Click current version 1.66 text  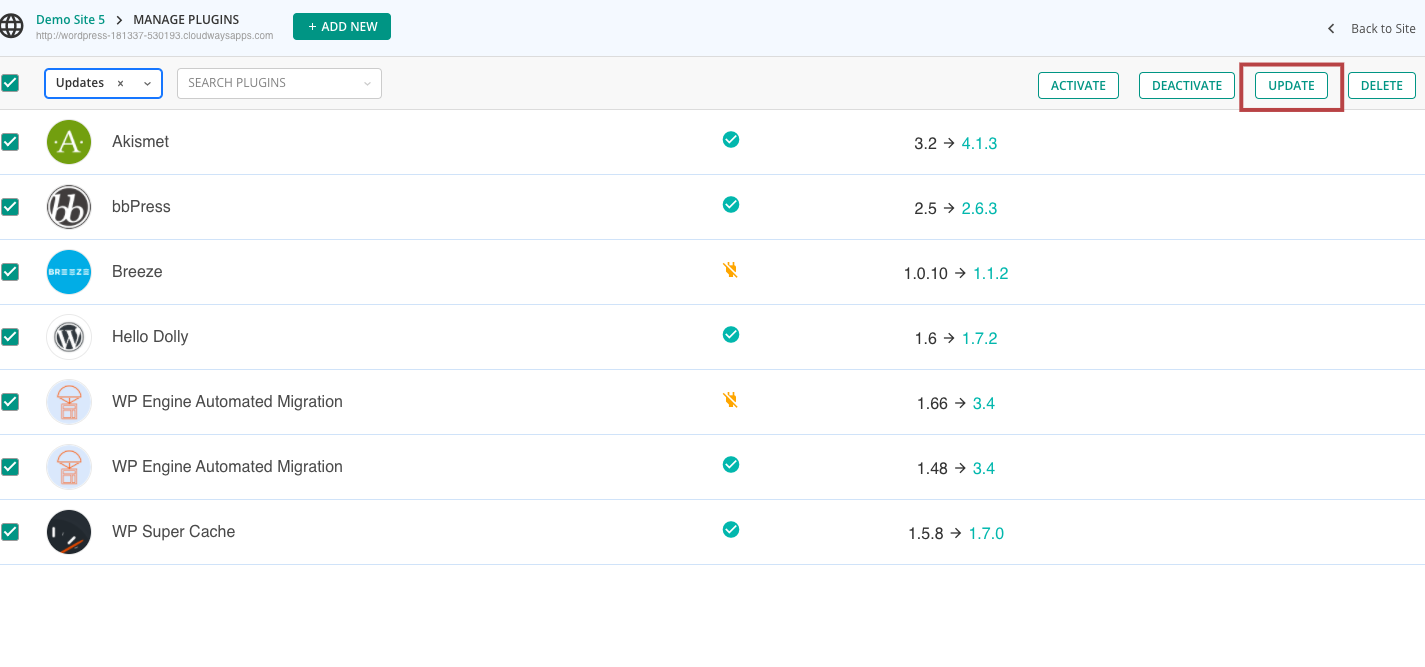pyautogui.click(x=932, y=404)
